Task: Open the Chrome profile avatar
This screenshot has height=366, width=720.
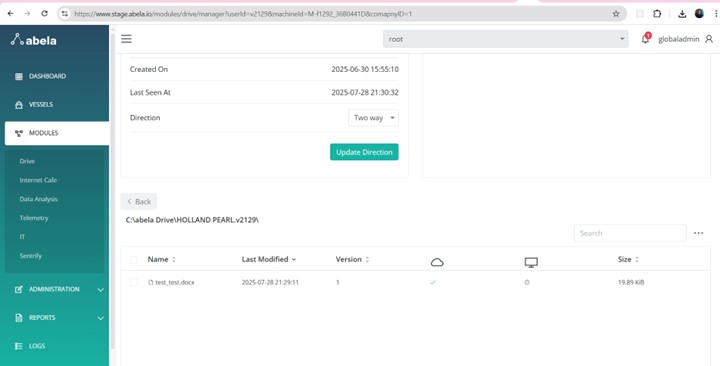Action: click(699, 14)
